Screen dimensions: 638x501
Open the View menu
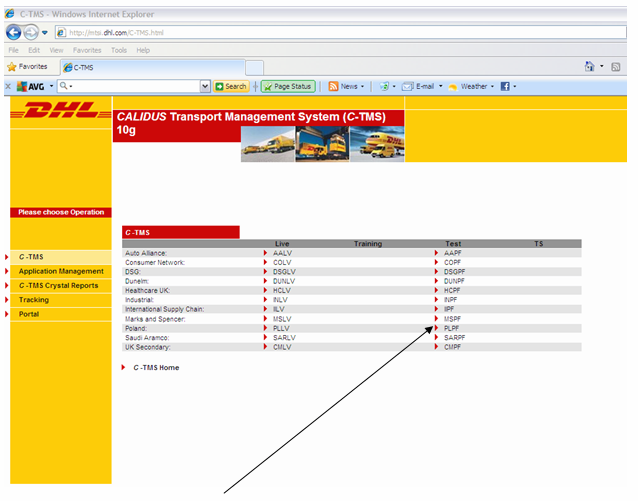[56, 50]
